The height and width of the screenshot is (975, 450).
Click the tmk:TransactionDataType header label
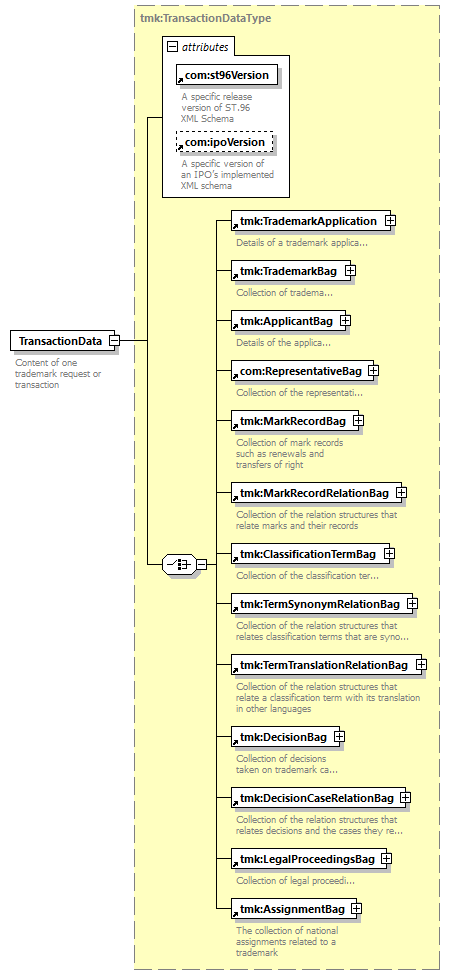(206, 19)
